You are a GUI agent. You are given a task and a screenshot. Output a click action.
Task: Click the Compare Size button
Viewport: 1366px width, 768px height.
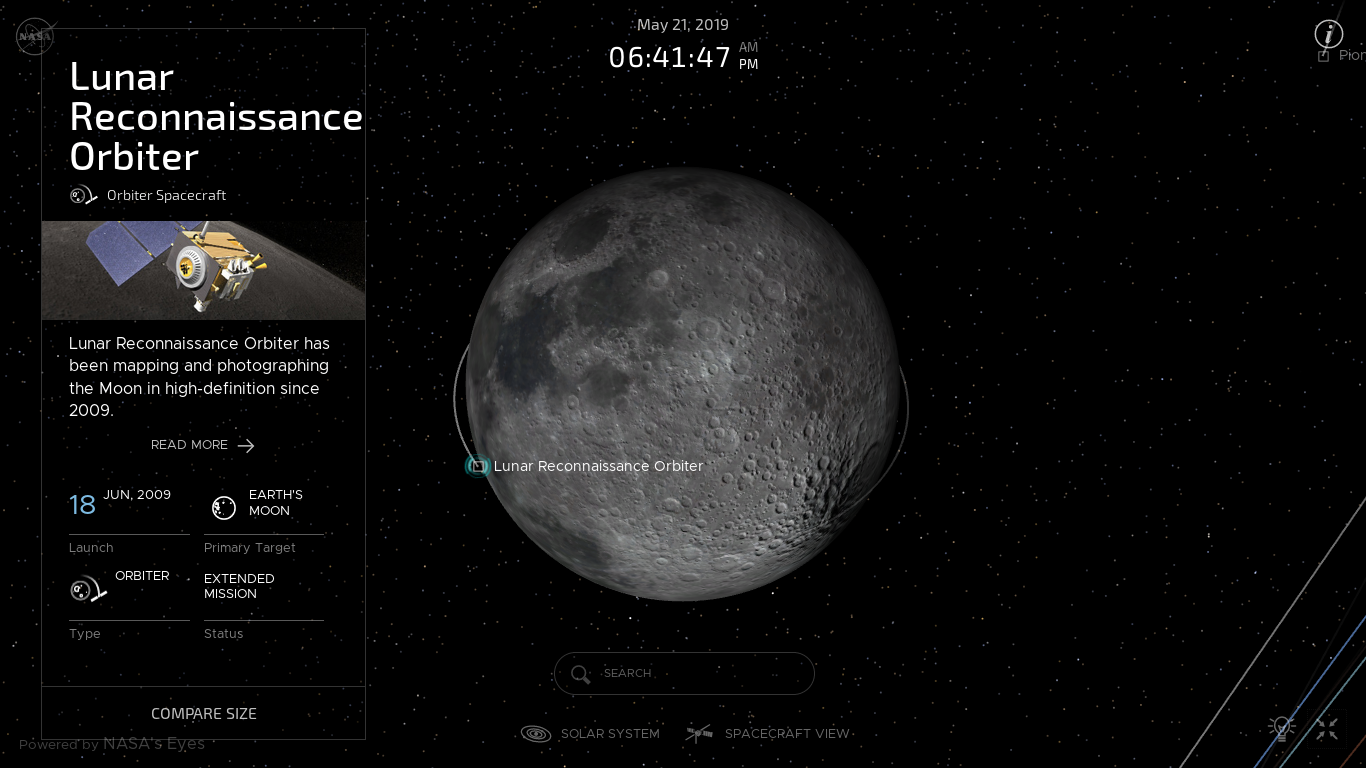tap(204, 713)
